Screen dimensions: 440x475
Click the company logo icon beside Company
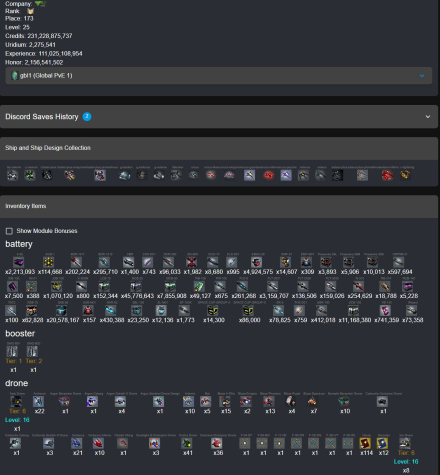[40, 4]
